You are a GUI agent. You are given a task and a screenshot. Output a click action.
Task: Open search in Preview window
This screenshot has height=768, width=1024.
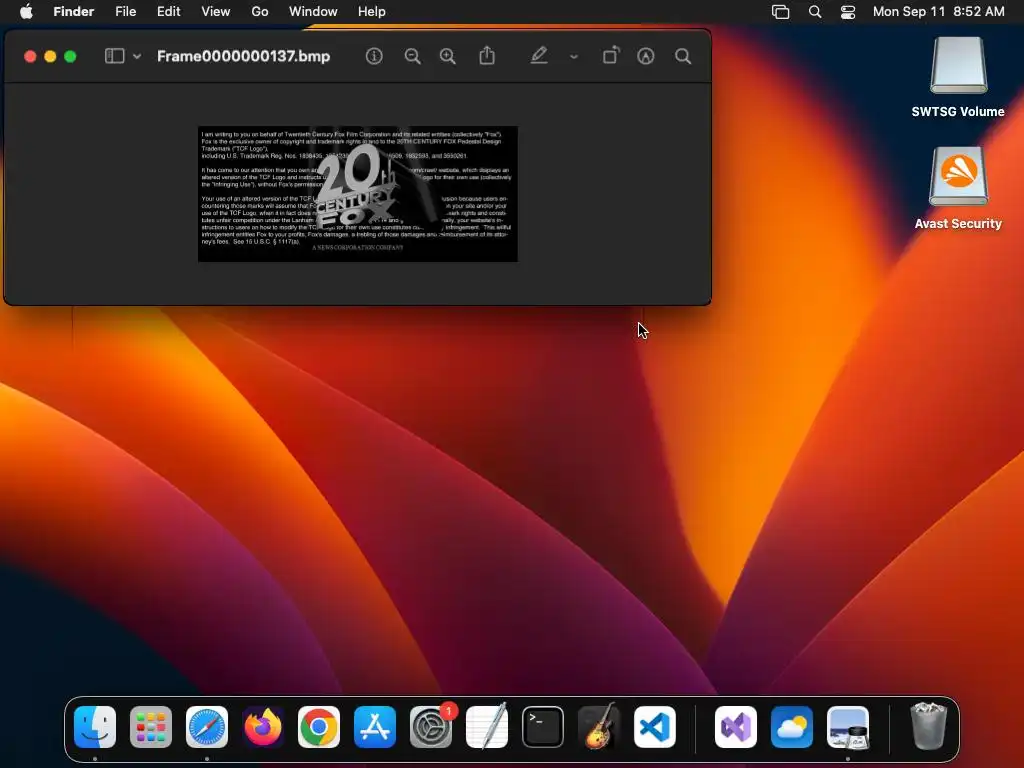pyautogui.click(x=683, y=56)
